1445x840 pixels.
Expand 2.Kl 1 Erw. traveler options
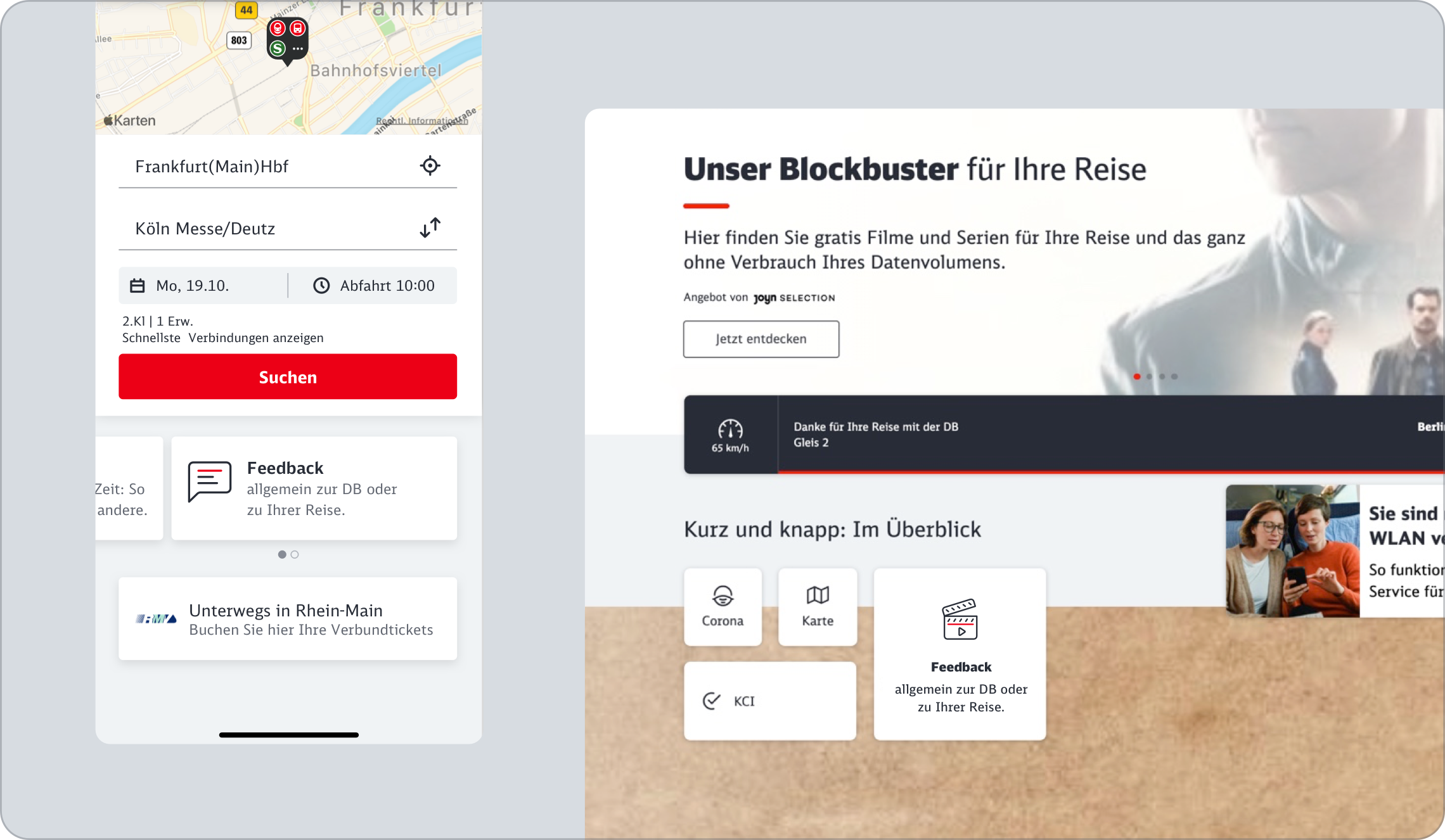pyautogui.click(x=158, y=321)
